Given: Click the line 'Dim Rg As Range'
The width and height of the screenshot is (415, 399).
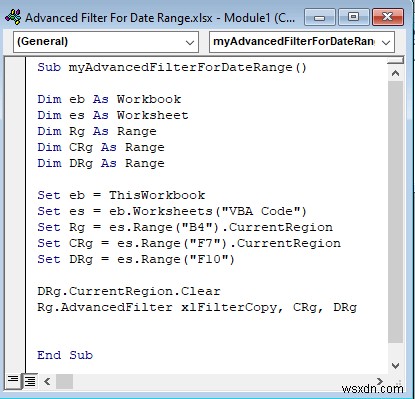Looking at the screenshot, I should click(x=97, y=131).
